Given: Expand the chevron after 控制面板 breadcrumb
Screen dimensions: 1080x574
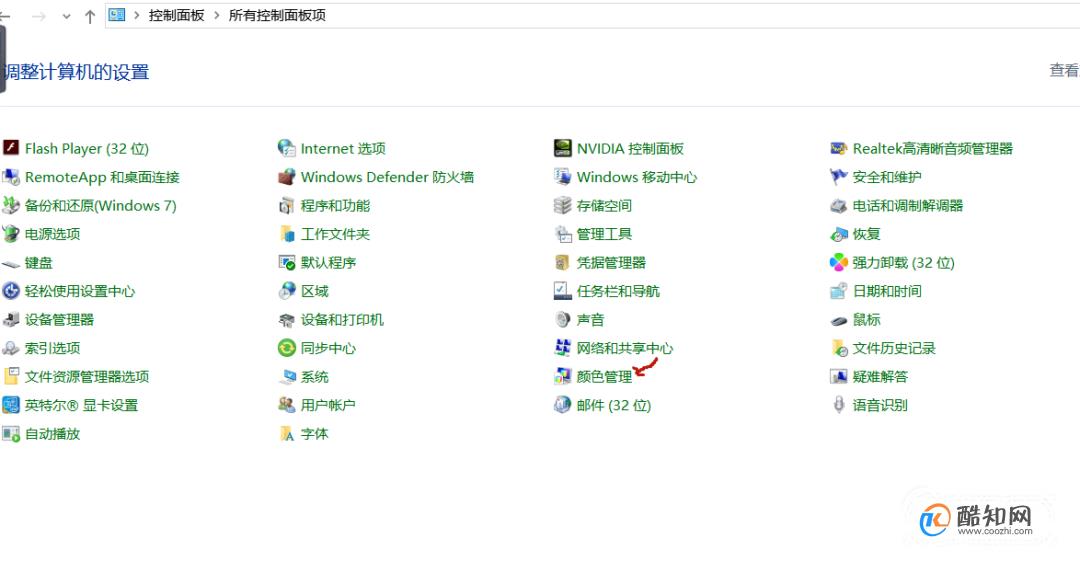Looking at the screenshot, I should point(216,15).
